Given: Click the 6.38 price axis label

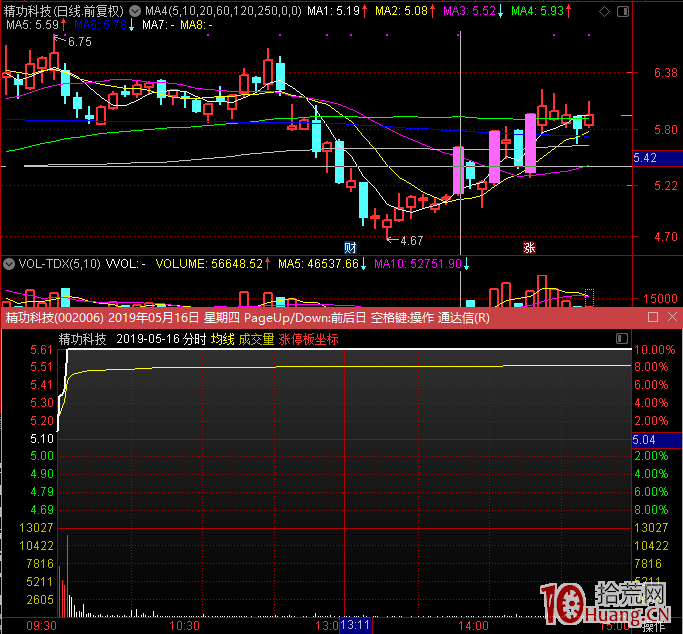Looking at the screenshot, I should pos(666,73).
